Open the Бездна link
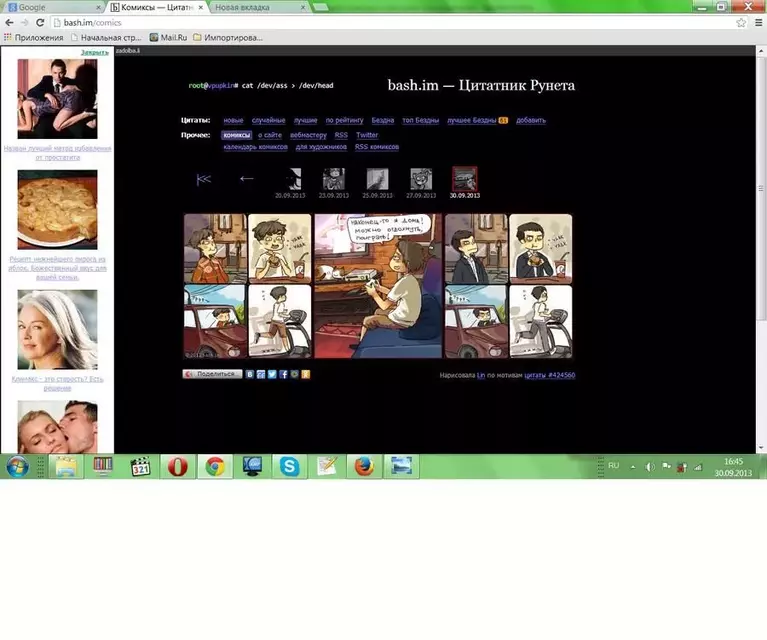The width and height of the screenshot is (767, 640). tap(383, 120)
